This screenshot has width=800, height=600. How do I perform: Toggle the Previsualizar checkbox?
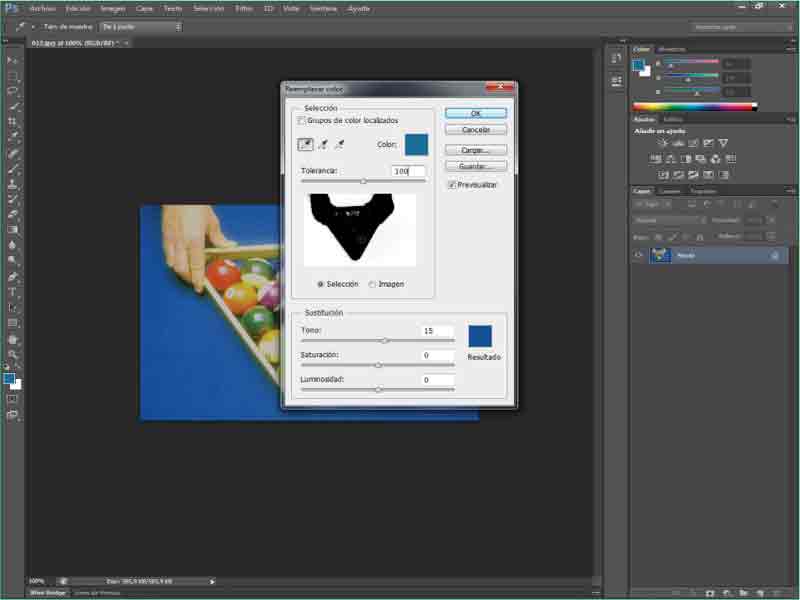coord(452,184)
